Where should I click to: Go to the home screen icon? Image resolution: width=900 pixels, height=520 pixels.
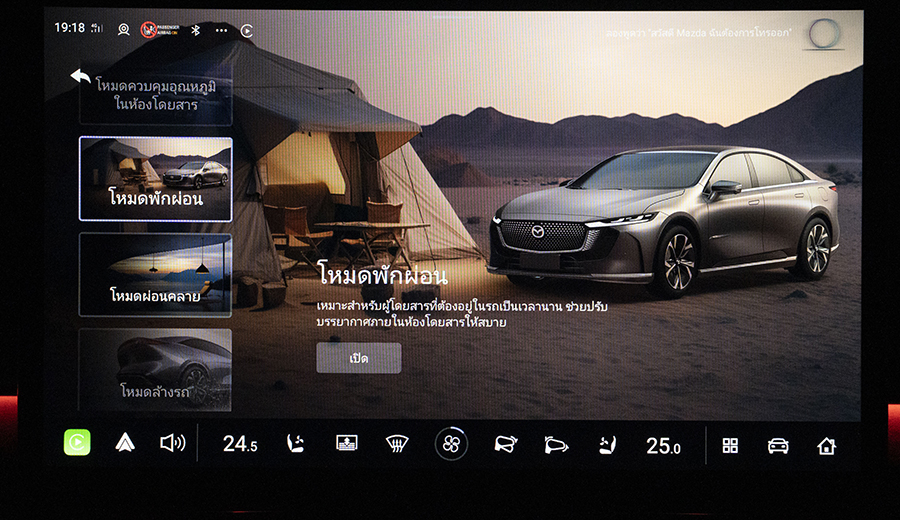pos(827,446)
